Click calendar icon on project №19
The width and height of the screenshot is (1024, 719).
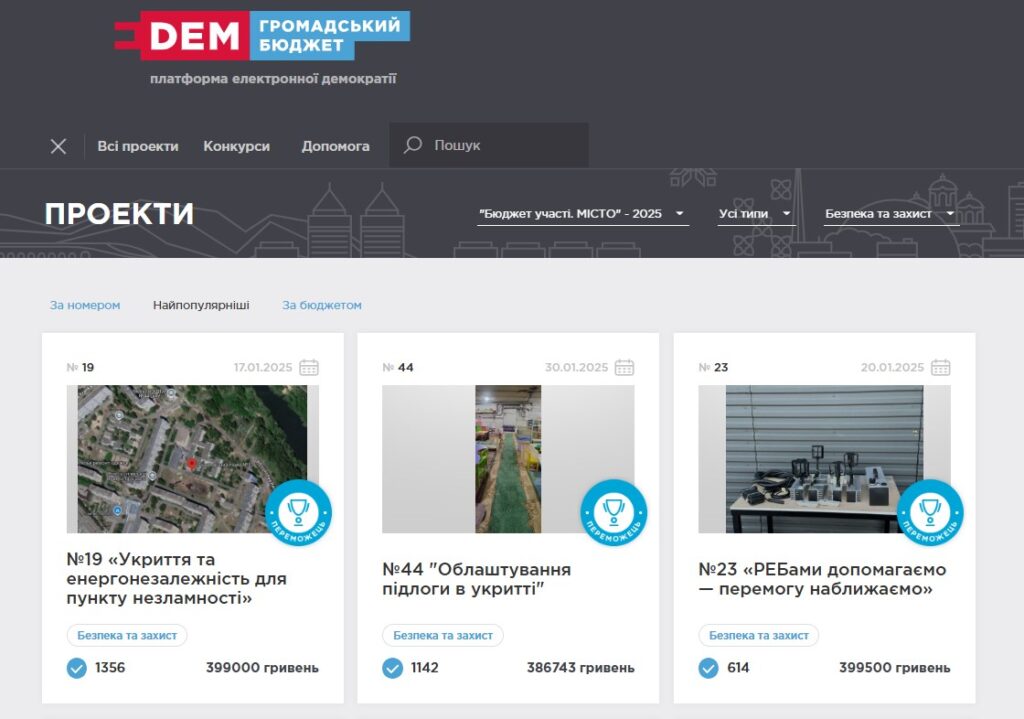(309, 368)
